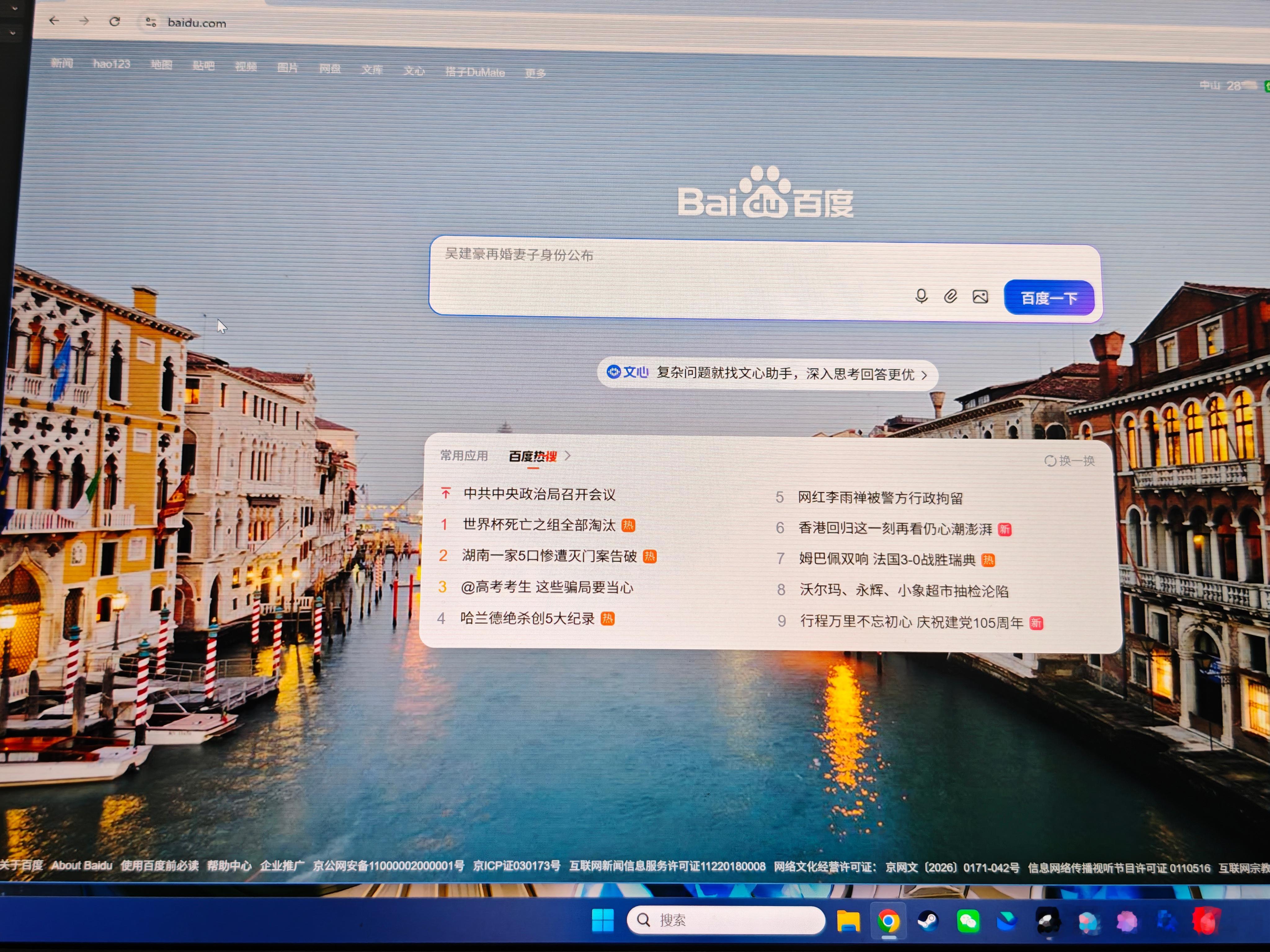1270x952 pixels.
Task: Click the browser back arrow
Action: 54,21
